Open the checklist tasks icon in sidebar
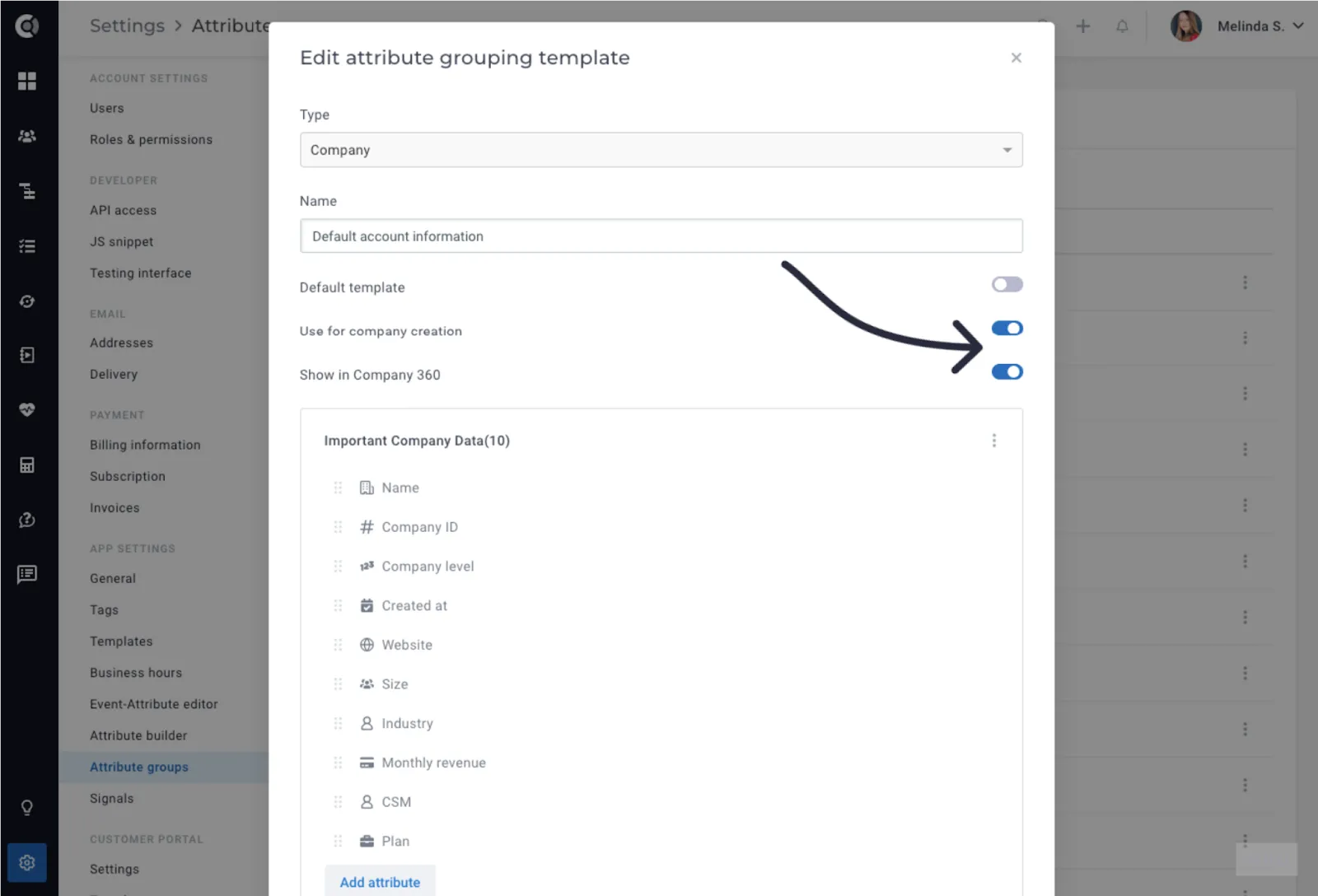Screen dimensions: 1318x896 27,246
